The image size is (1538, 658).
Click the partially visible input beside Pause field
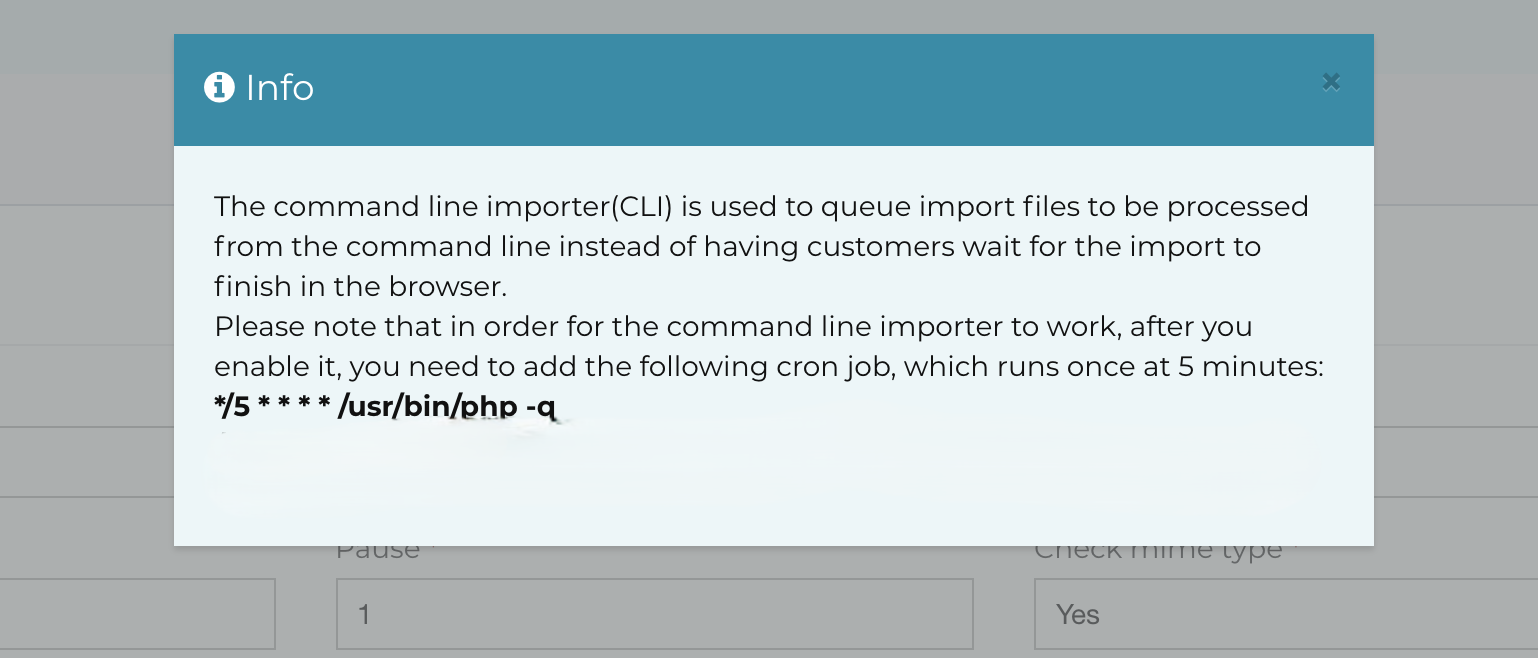click(137, 613)
